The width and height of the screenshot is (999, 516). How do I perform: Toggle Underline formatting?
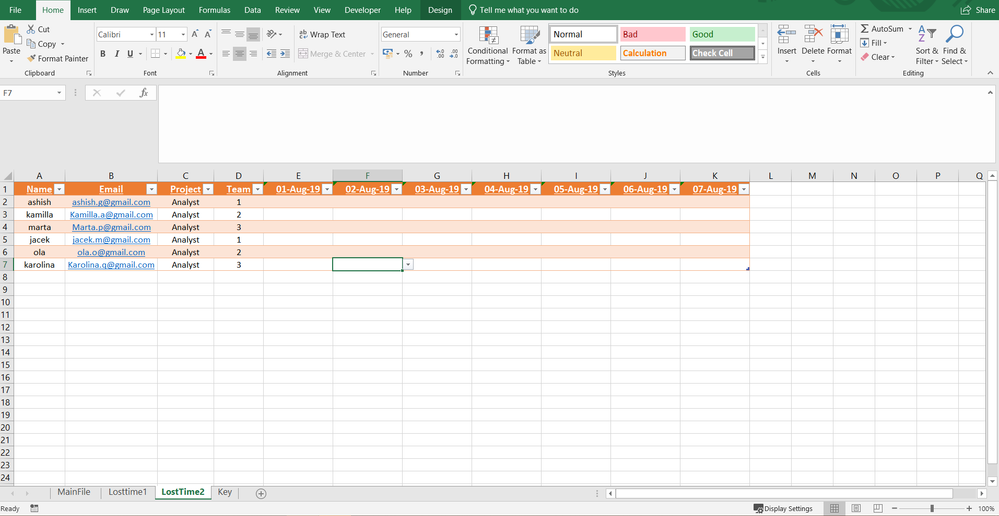tap(130, 54)
